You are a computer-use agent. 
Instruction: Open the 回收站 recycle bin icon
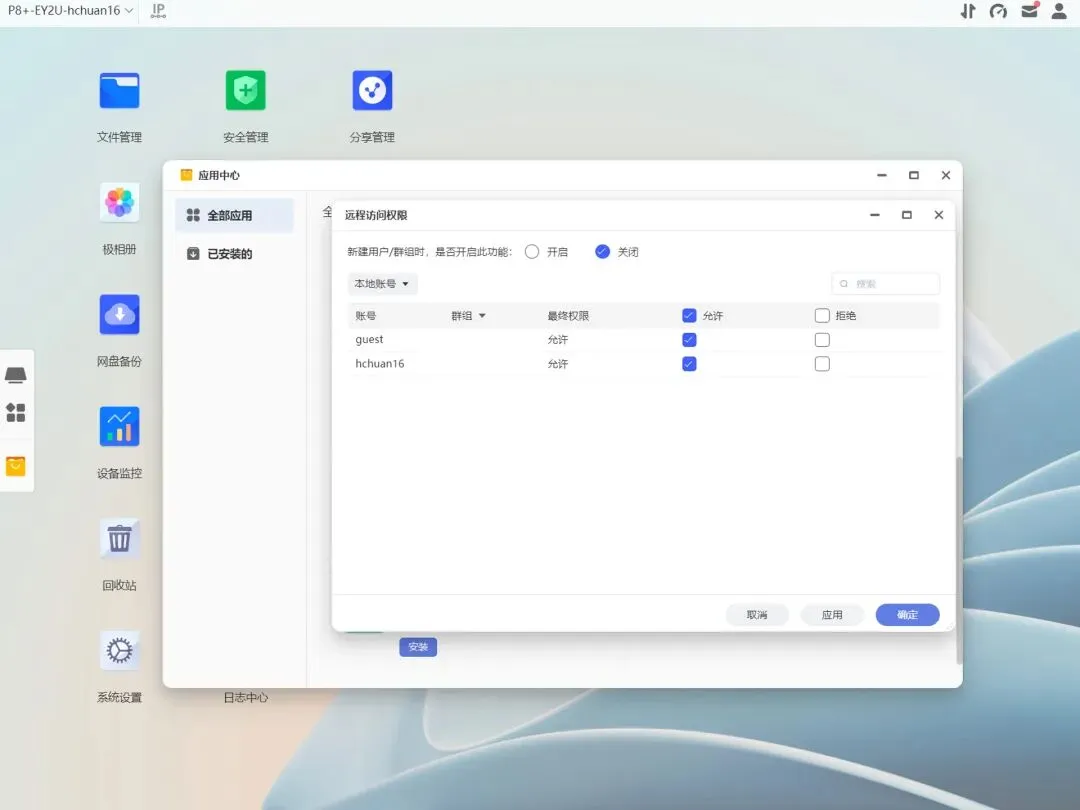pyautogui.click(x=119, y=539)
